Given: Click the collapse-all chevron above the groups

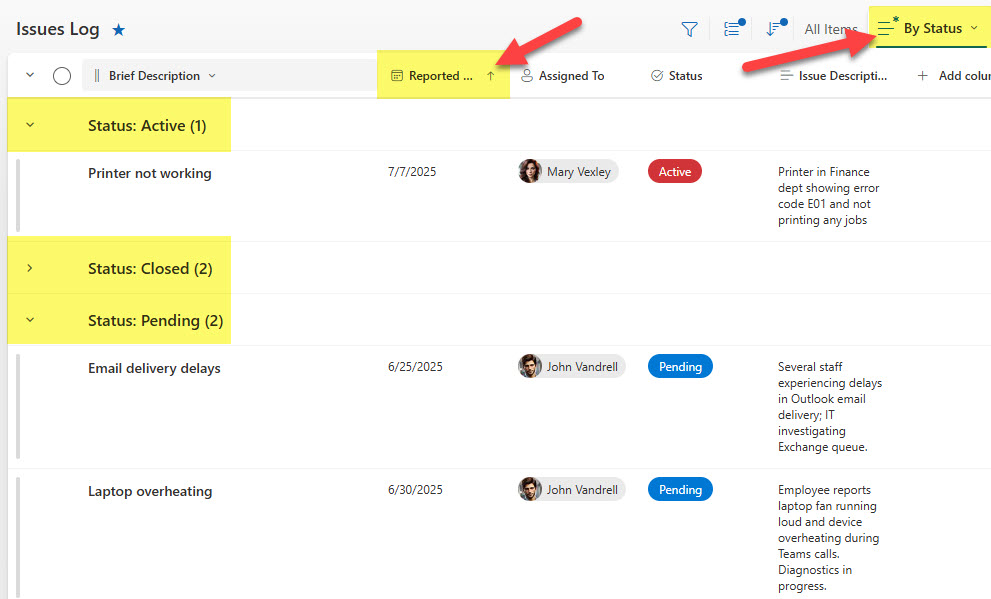Looking at the screenshot, I should 29,75.
